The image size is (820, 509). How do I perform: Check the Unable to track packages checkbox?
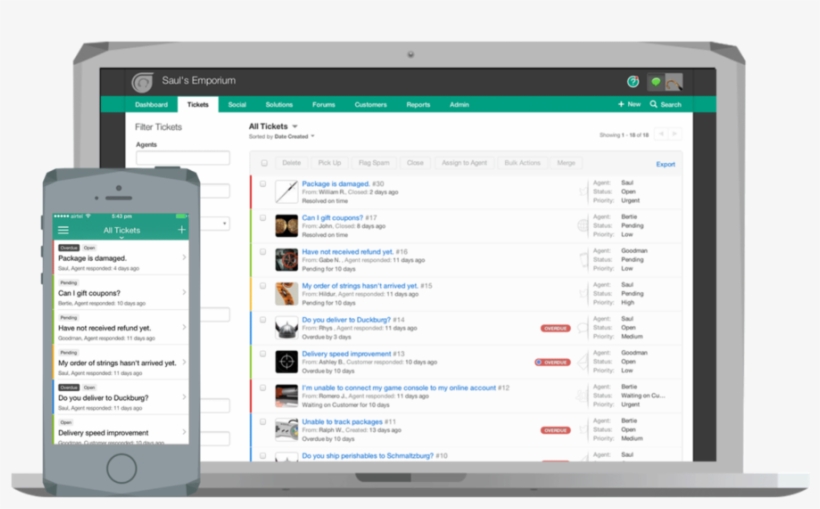263,422
